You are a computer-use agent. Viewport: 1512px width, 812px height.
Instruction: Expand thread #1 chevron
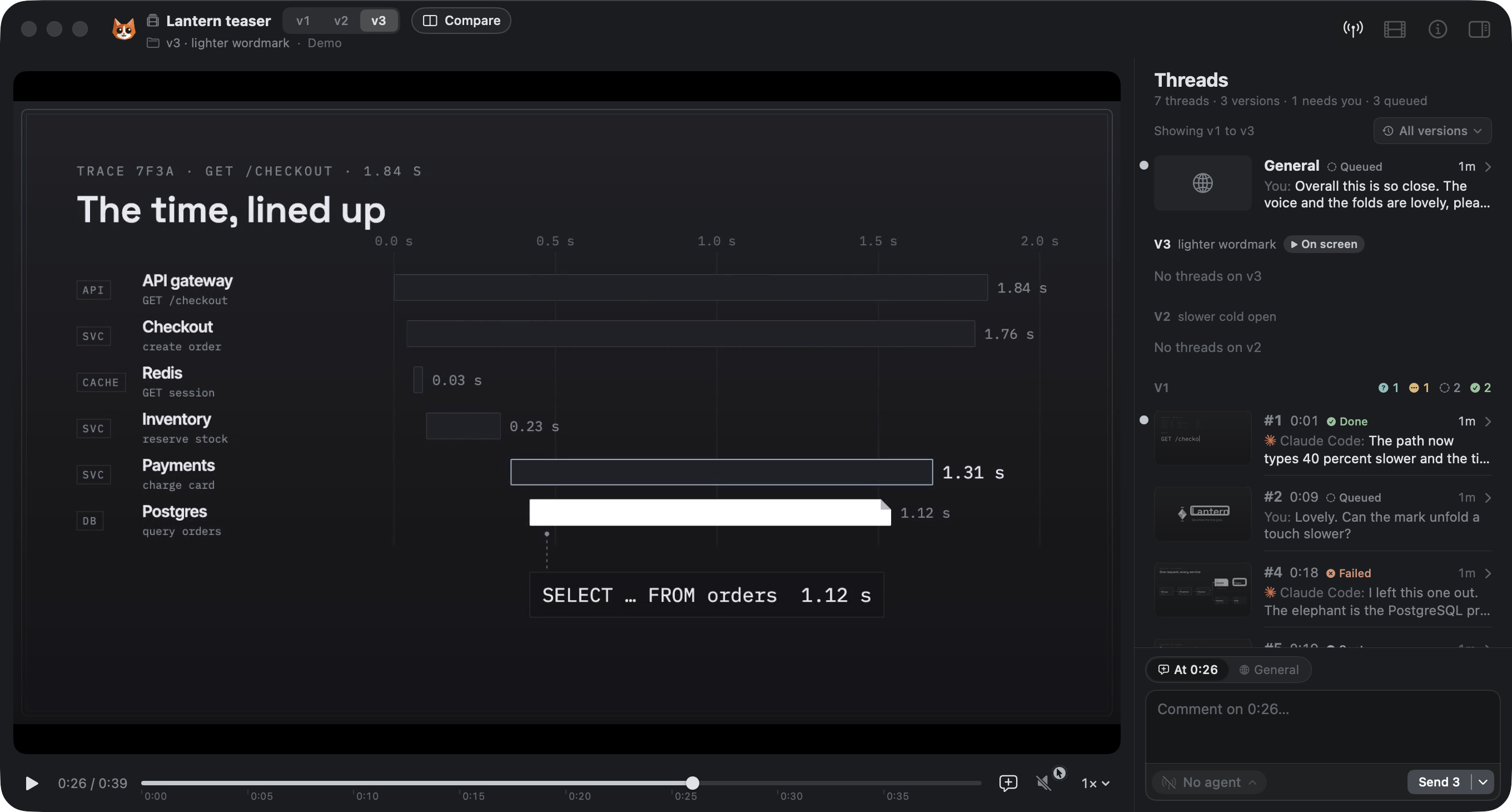coord(1488,422)
